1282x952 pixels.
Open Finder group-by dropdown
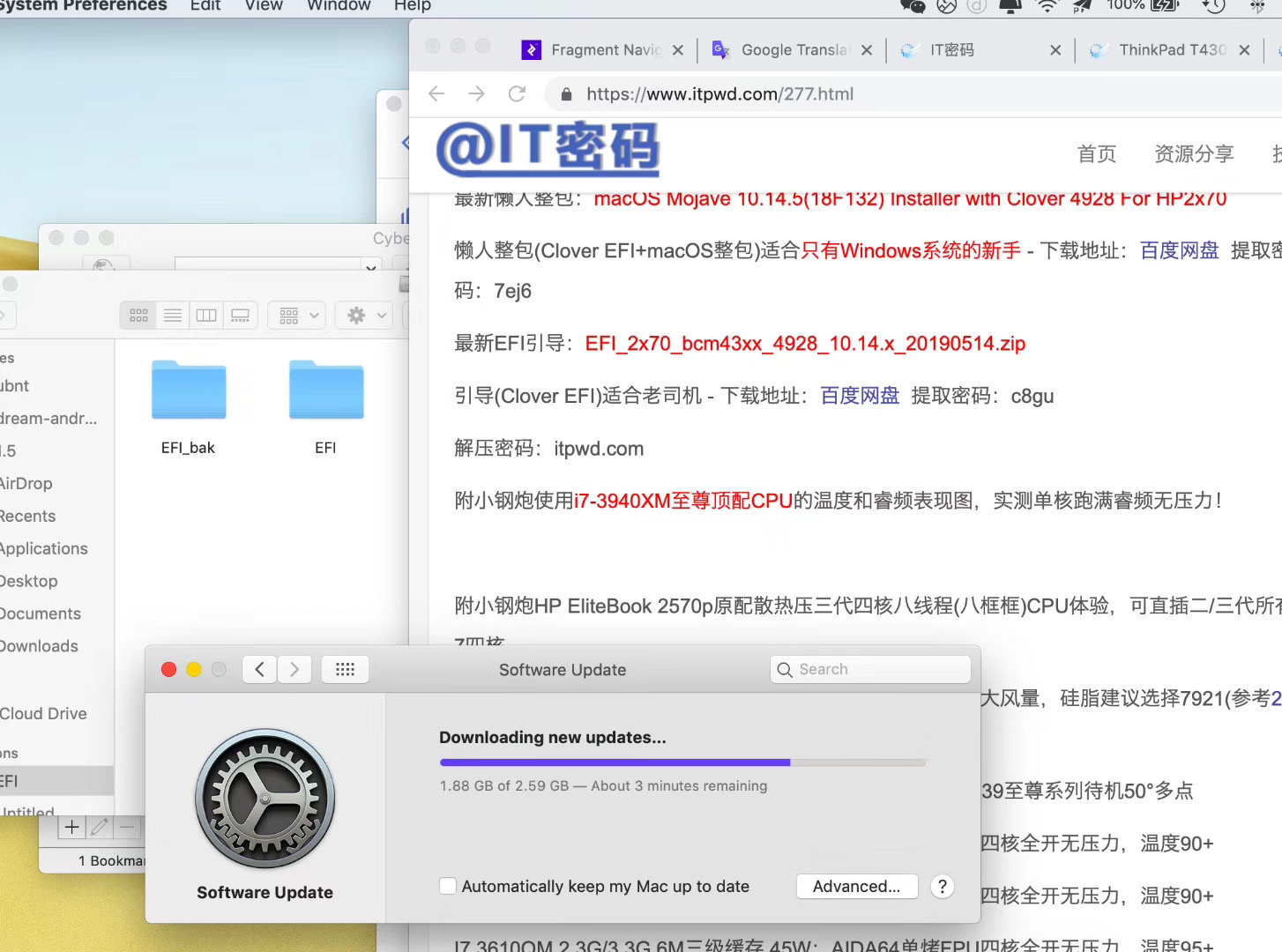tap(297, 315)
